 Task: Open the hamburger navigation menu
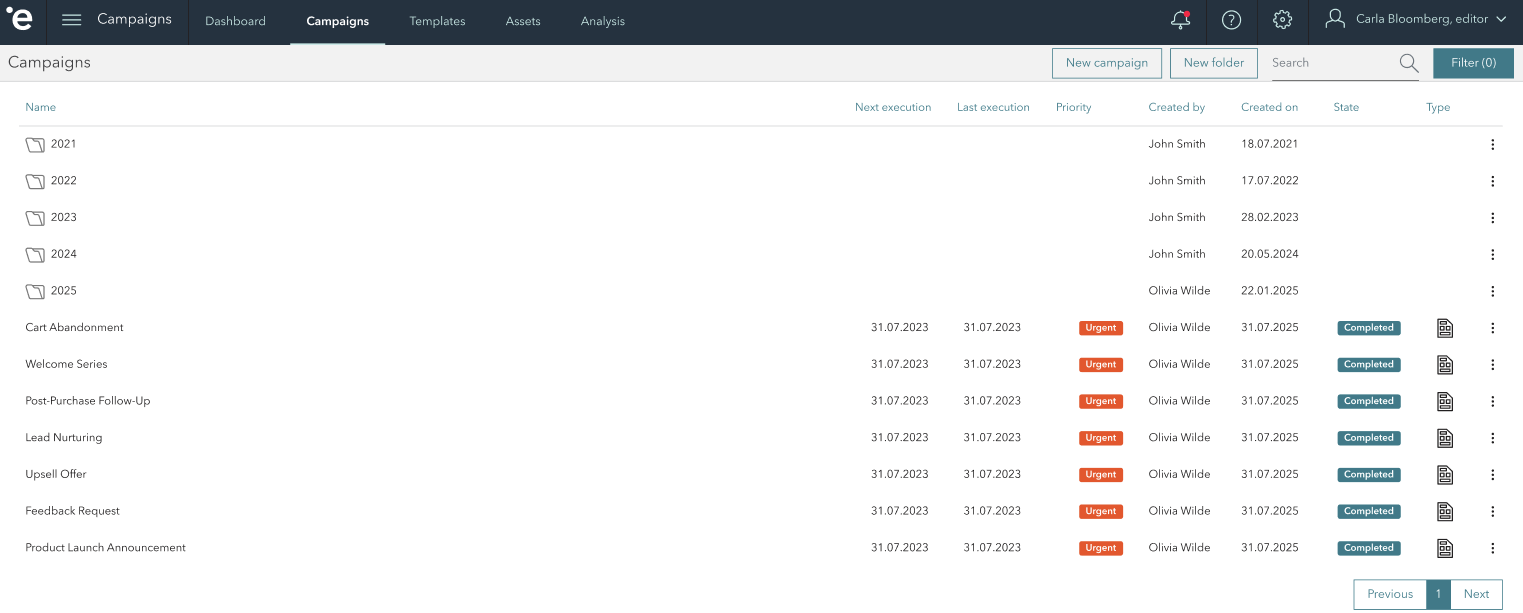coord(72,20)
